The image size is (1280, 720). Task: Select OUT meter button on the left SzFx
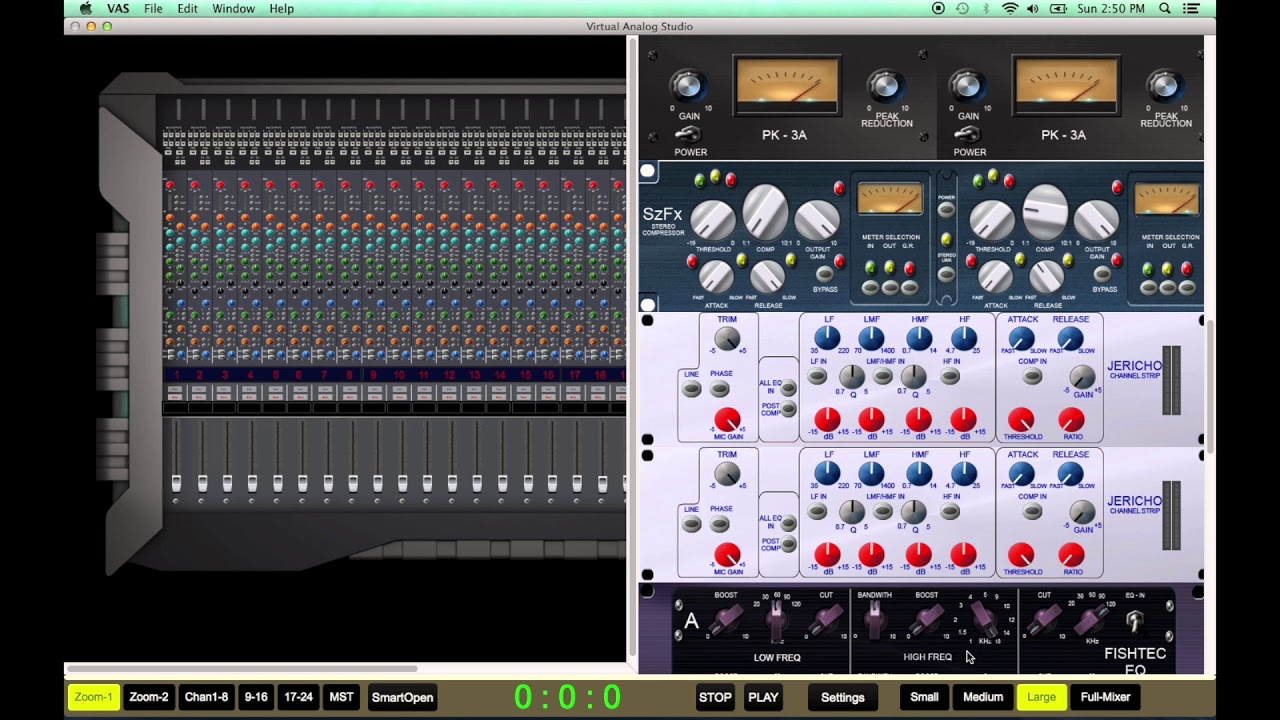[x=890, y=288]
